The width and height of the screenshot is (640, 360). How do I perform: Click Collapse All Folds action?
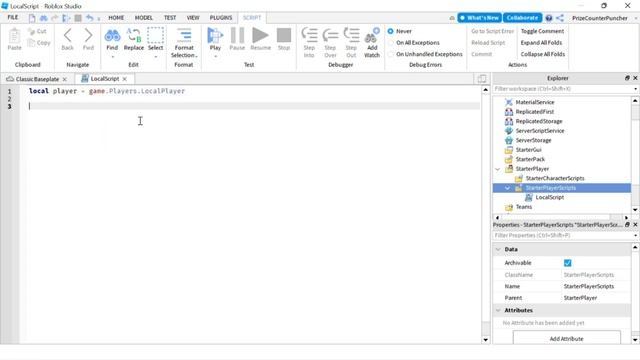[x=543, y=54]
